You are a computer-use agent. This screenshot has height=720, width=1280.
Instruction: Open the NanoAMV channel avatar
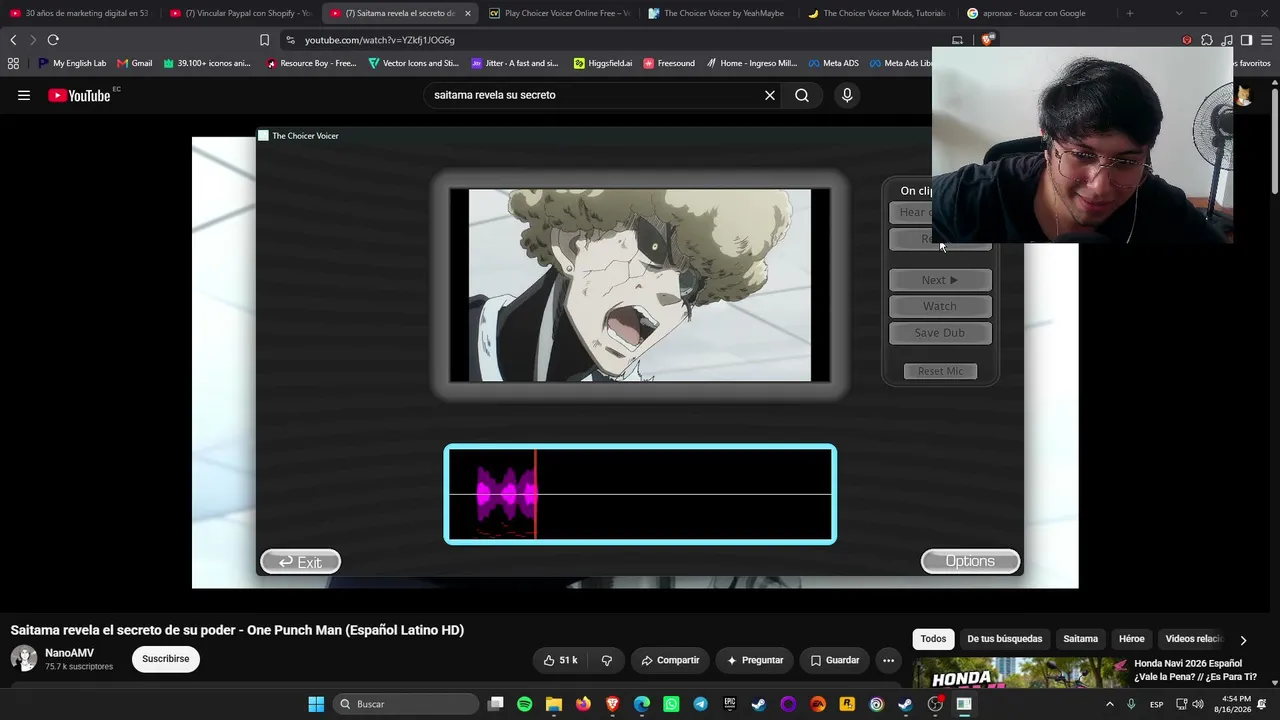[24, 658]
